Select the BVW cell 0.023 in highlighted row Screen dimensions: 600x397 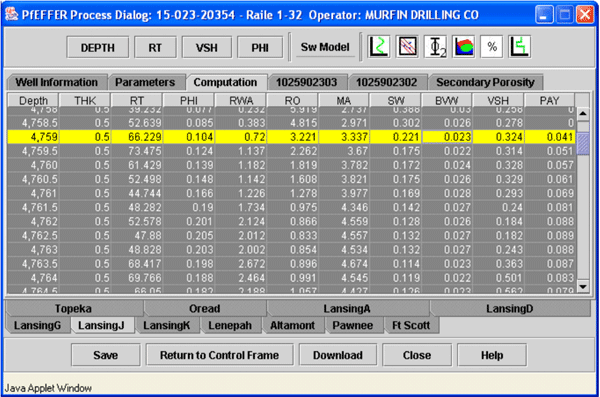tap(447, 137)
